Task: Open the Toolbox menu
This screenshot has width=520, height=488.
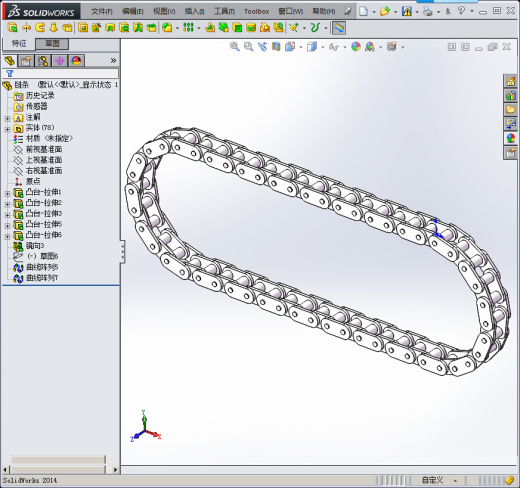Action: click(x=256, y=11)
